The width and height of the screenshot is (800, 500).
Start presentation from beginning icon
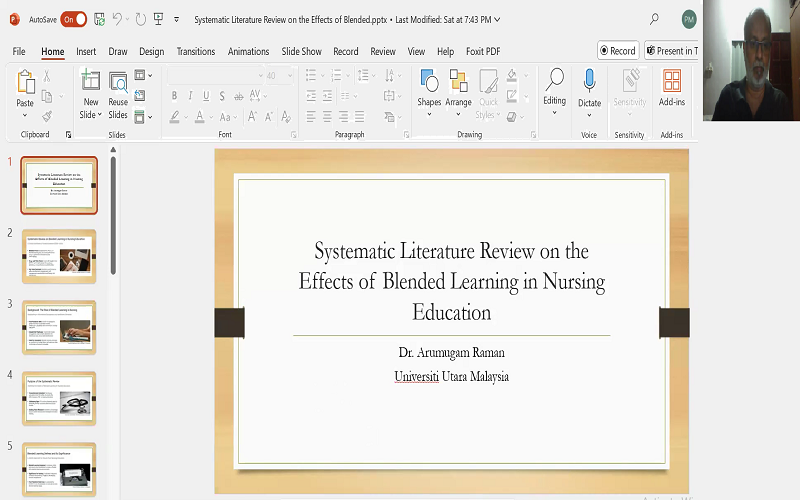159,19
